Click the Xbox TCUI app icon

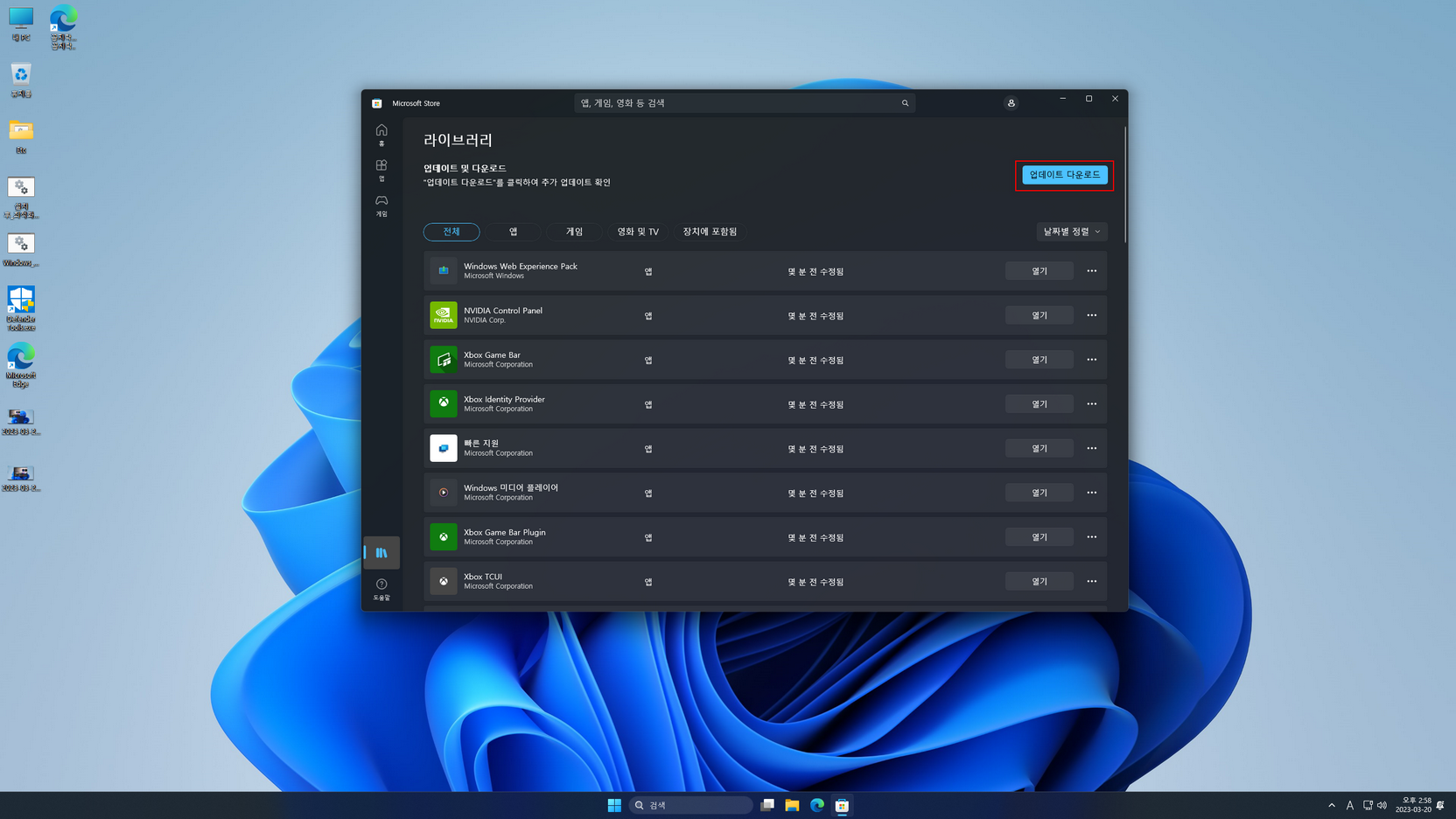tap(444, 581)
